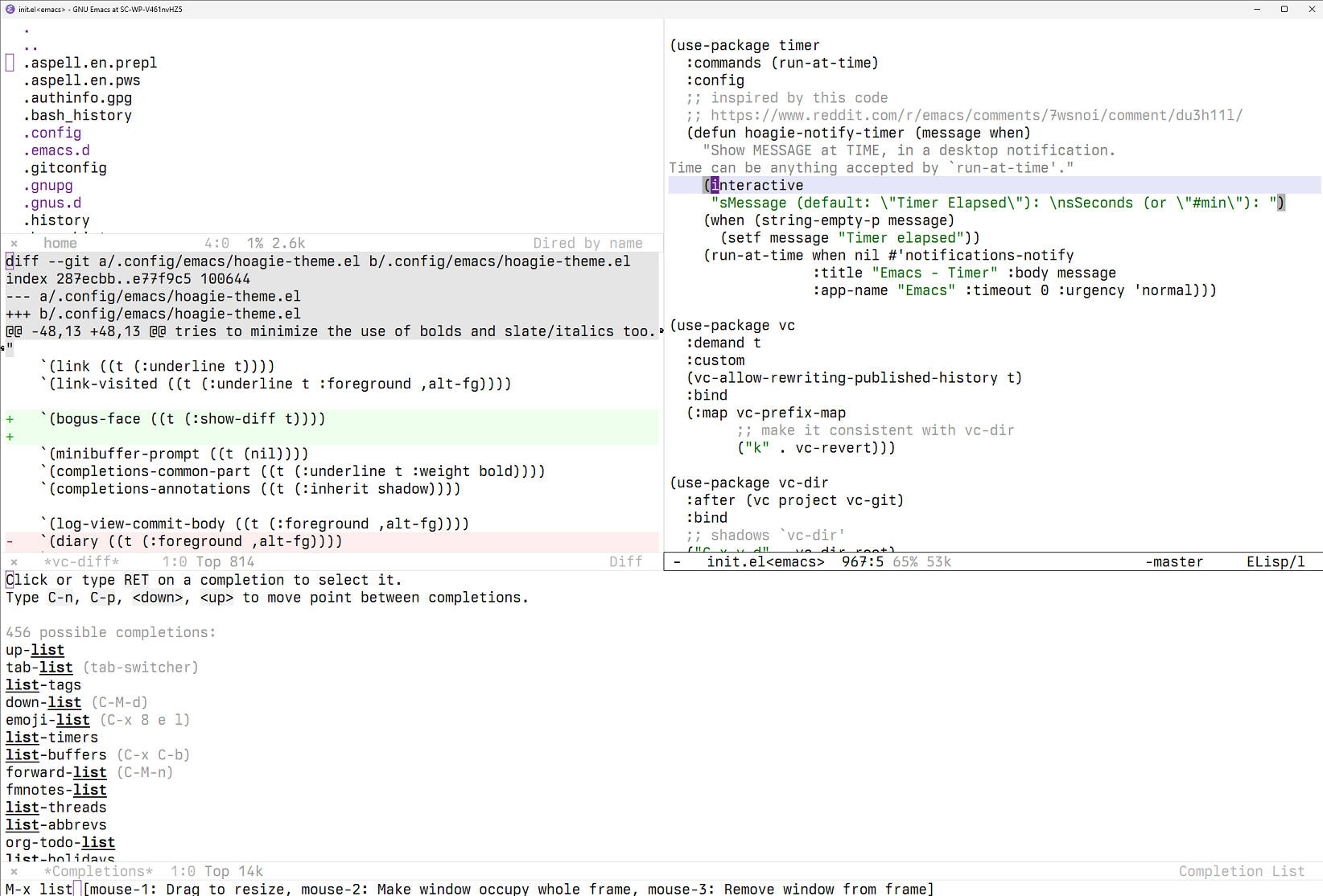Click the × indicator in the home mode line
This screenshot has width=1323, height=896.
coord(14,243)
